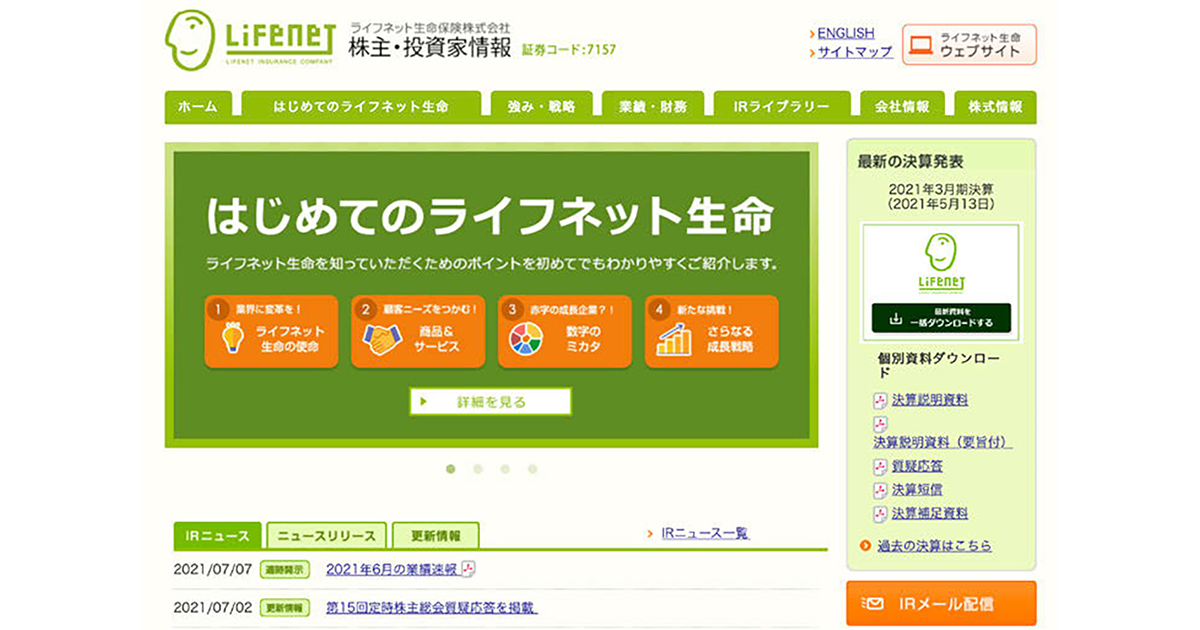Click the date 2021/07/02
The height and width of the screenshot is (630, 1200).
click(x=213, y=607)
